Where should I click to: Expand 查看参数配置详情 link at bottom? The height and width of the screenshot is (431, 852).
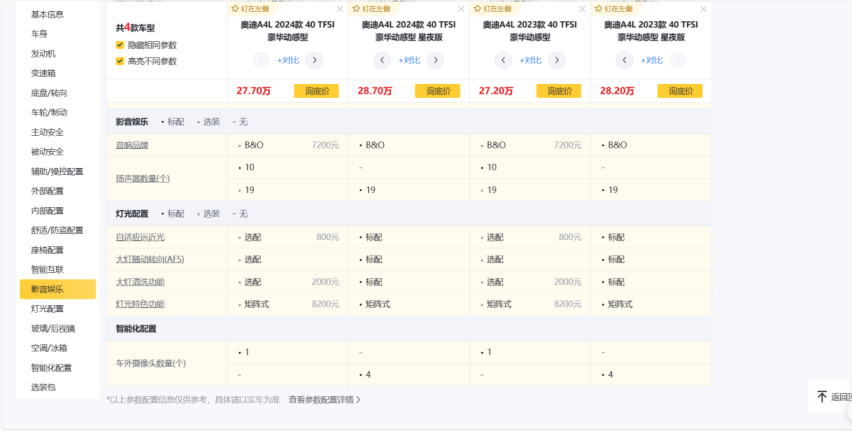tap(324, 399)
